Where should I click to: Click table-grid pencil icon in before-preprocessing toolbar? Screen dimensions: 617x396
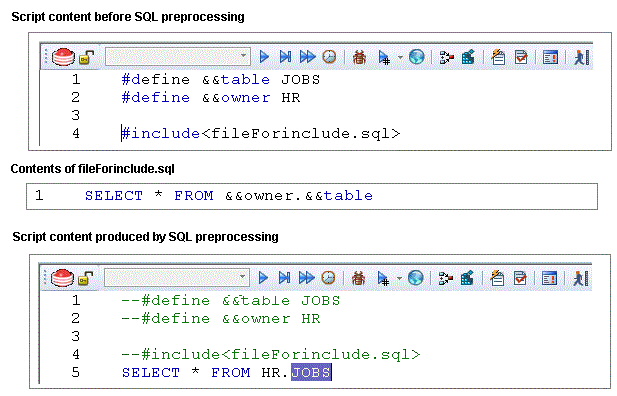[468, 57]
